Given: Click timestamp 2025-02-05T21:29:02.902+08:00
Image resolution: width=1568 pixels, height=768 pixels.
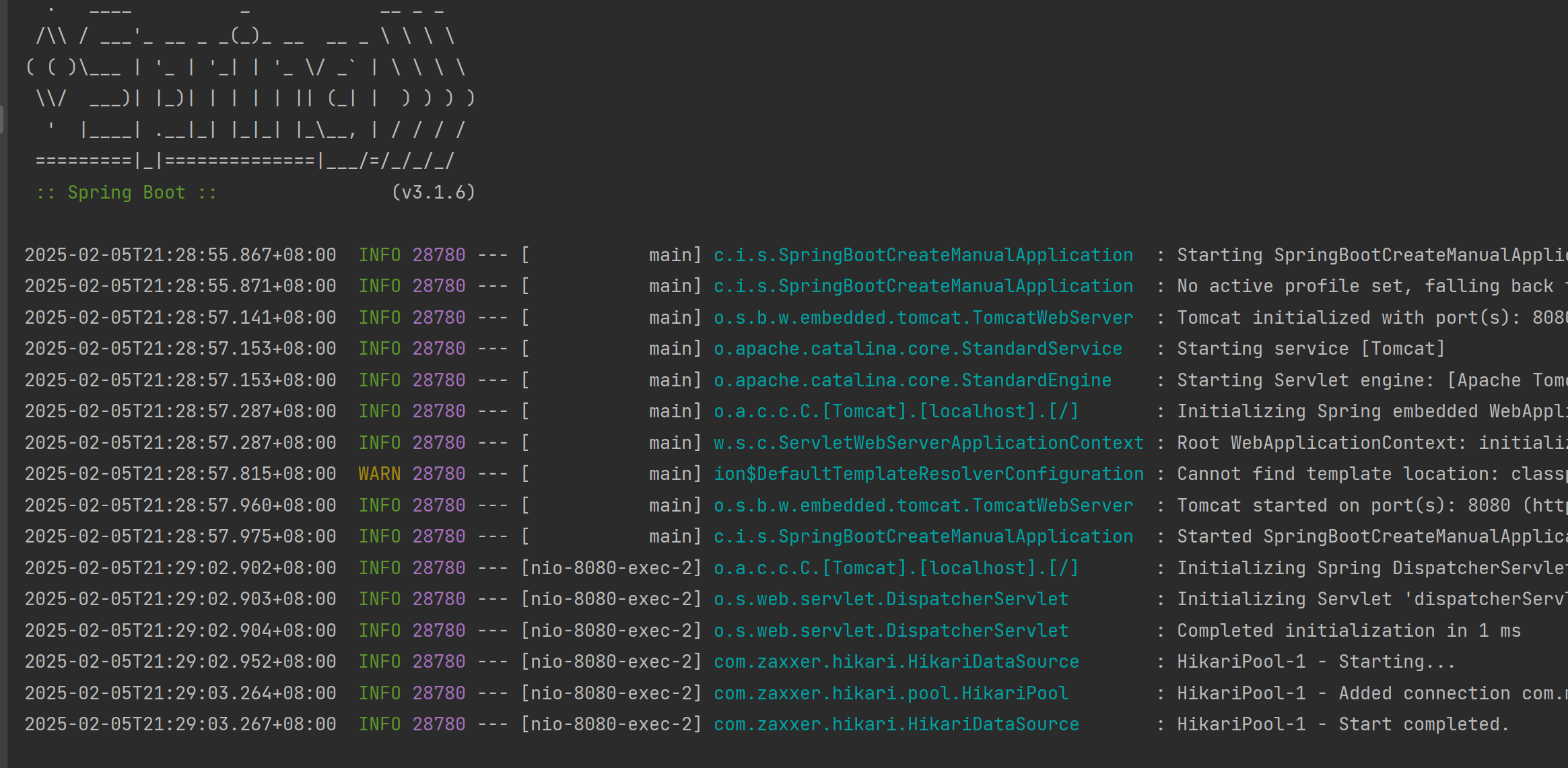Looking at the screenshot, I should [x=180, y=568].
